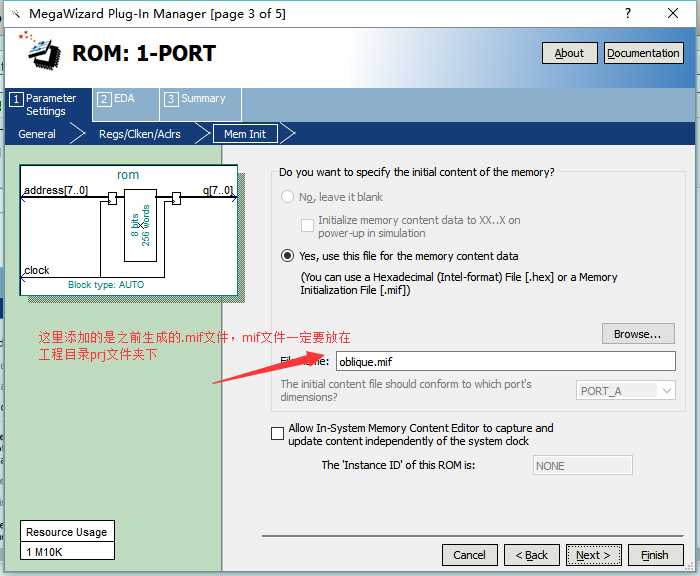Click the 'q[7..0]' output port label
700x576 pixels.
tap(218, 191)
